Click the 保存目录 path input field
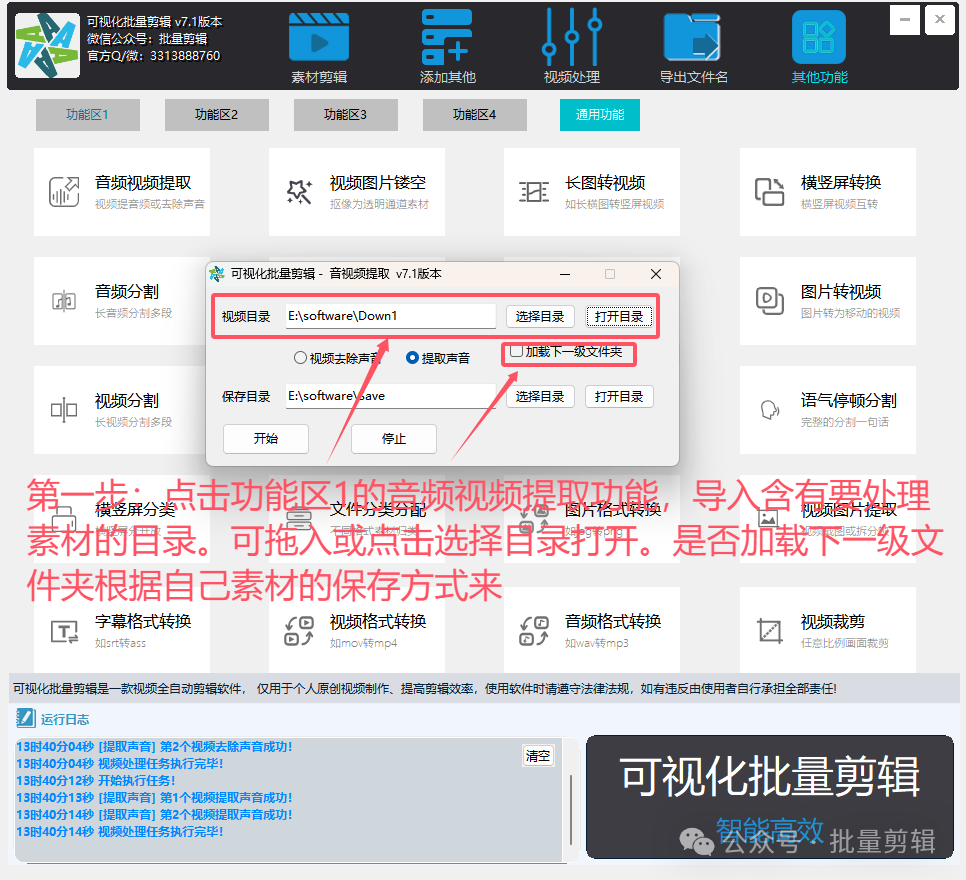Screen dimensions: 966x880 pos(391,396)
